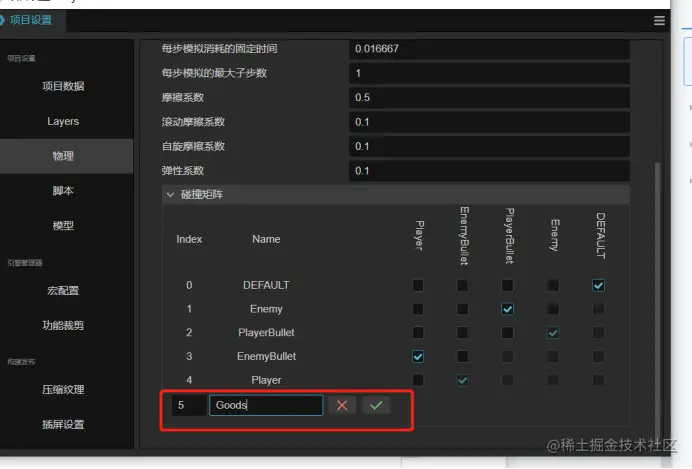Click the 'PlayerBullet' row name
Screen dimensions: 692x469
[x=266, y=333]
